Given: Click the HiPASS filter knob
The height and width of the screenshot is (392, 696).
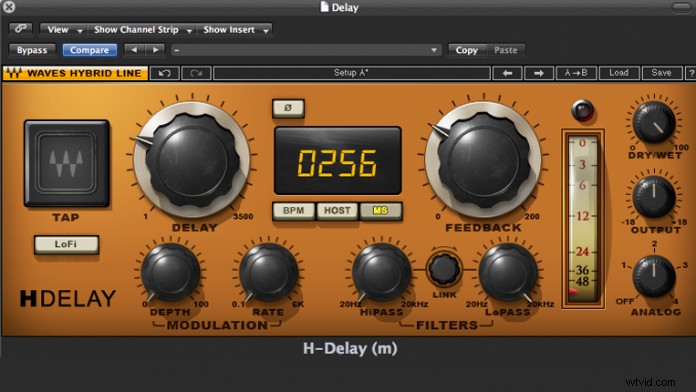Looking at the screenshot, I should (x=381, y=273).
